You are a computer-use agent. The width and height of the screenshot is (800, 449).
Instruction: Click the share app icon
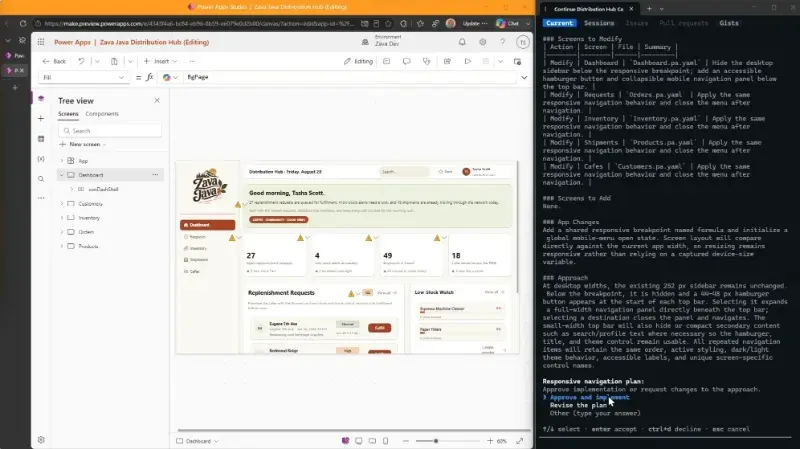click(x=447, y=61)
